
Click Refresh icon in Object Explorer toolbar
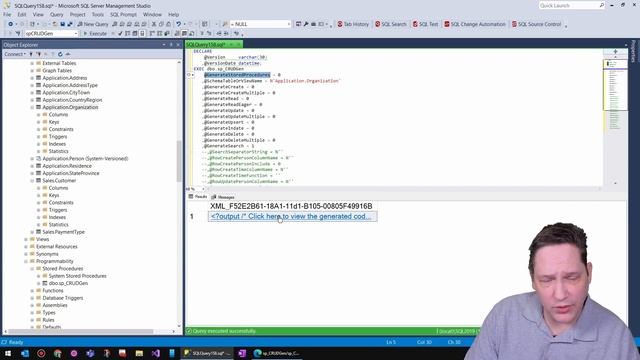click(60, 54)
